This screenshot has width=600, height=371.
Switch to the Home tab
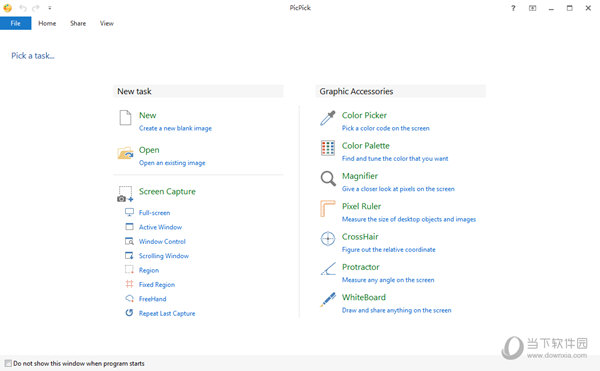(x=47, y=23)
